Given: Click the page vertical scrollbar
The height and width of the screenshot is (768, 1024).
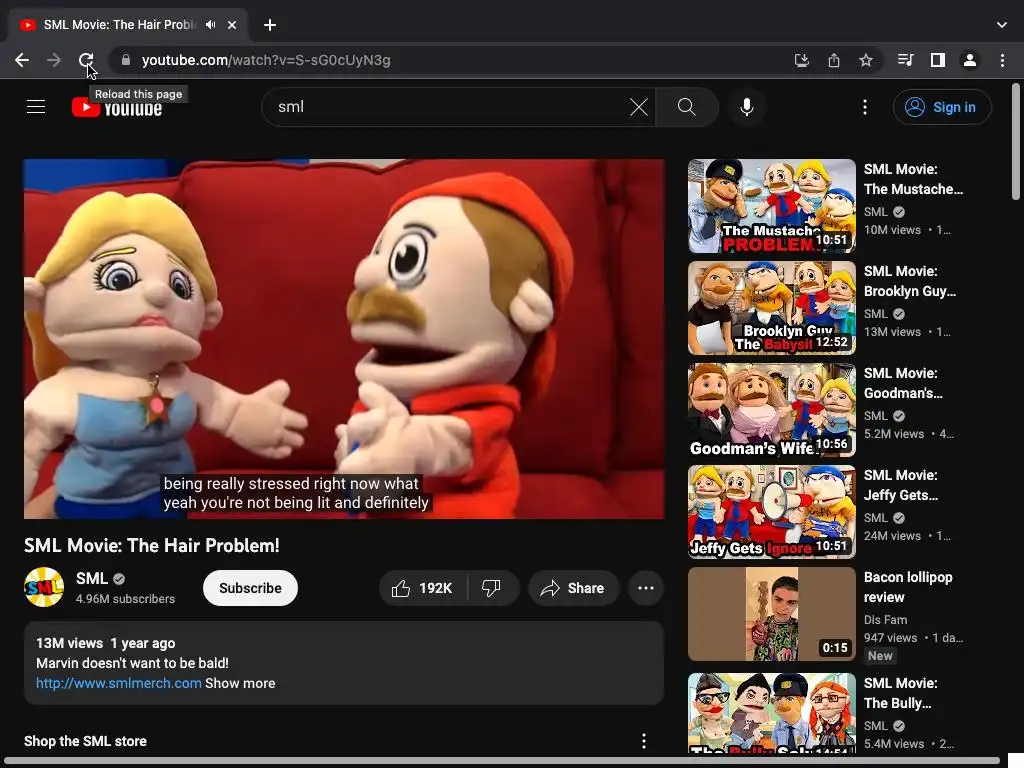Looking at the screenshot, I should (x=1016, y=141).
